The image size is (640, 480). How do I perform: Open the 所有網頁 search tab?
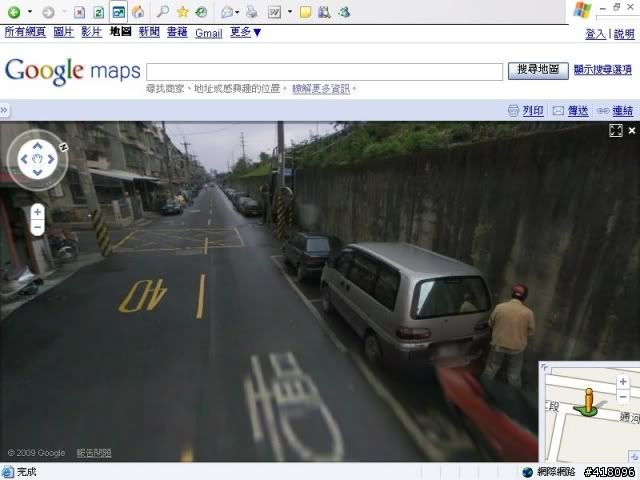[25, 32]
